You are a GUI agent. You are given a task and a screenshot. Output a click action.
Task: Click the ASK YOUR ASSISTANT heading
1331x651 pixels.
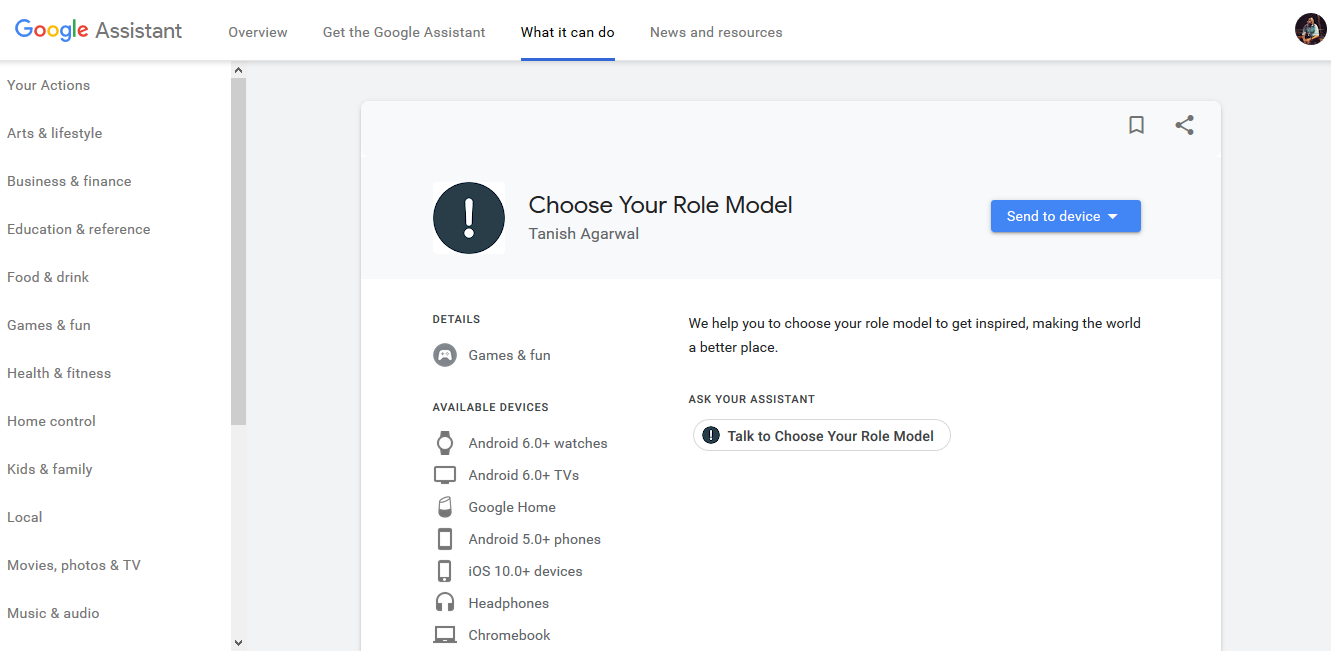752,400
